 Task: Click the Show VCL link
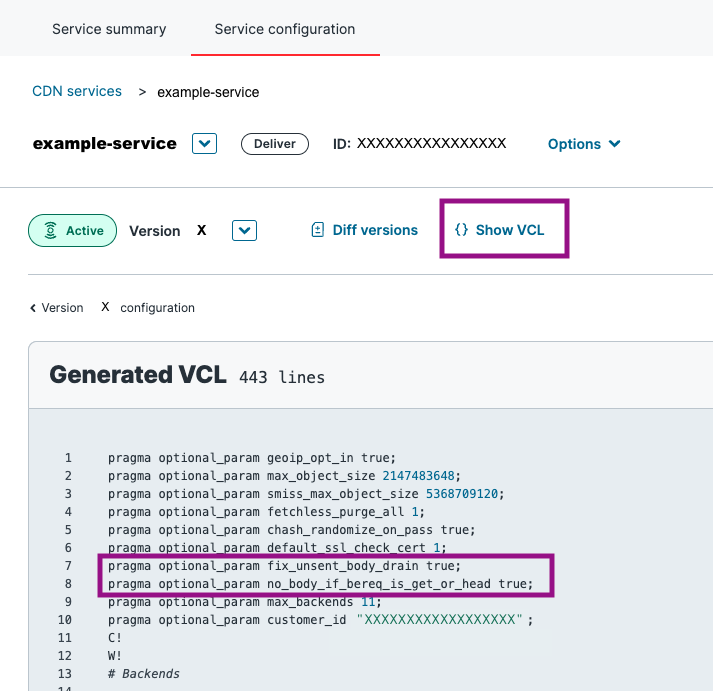[x=509, y=230]
